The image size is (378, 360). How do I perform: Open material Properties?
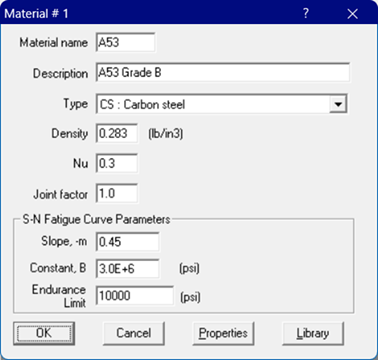coord(223,333)
